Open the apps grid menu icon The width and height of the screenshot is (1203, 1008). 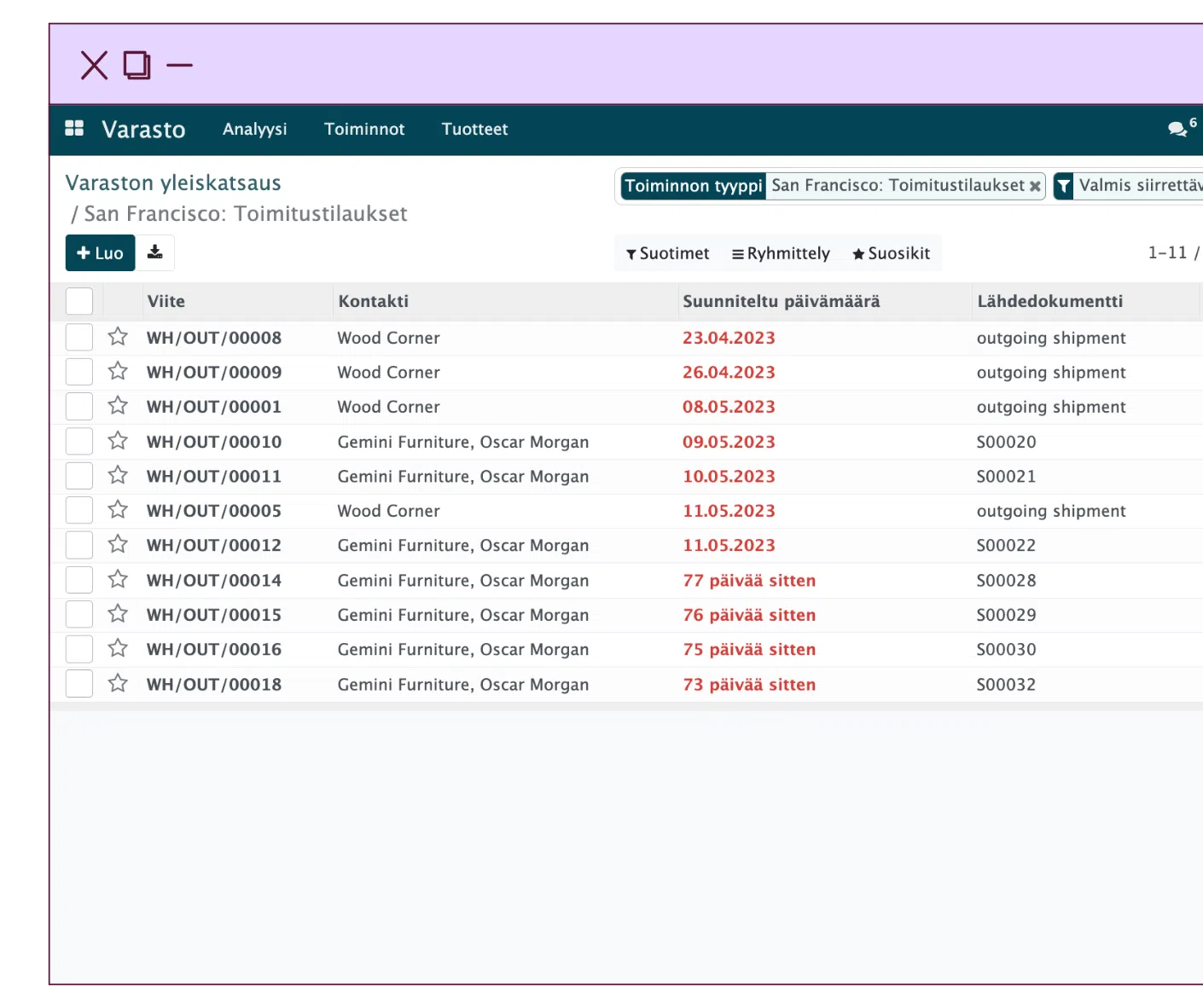point(74,128)
